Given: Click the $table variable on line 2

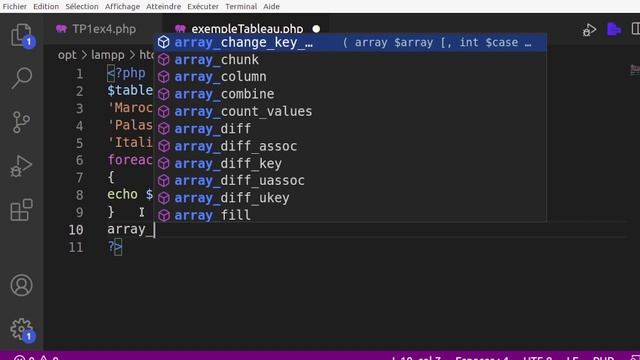Looking at the screenshot, I should pyautogui.click(x=130, y=91).
